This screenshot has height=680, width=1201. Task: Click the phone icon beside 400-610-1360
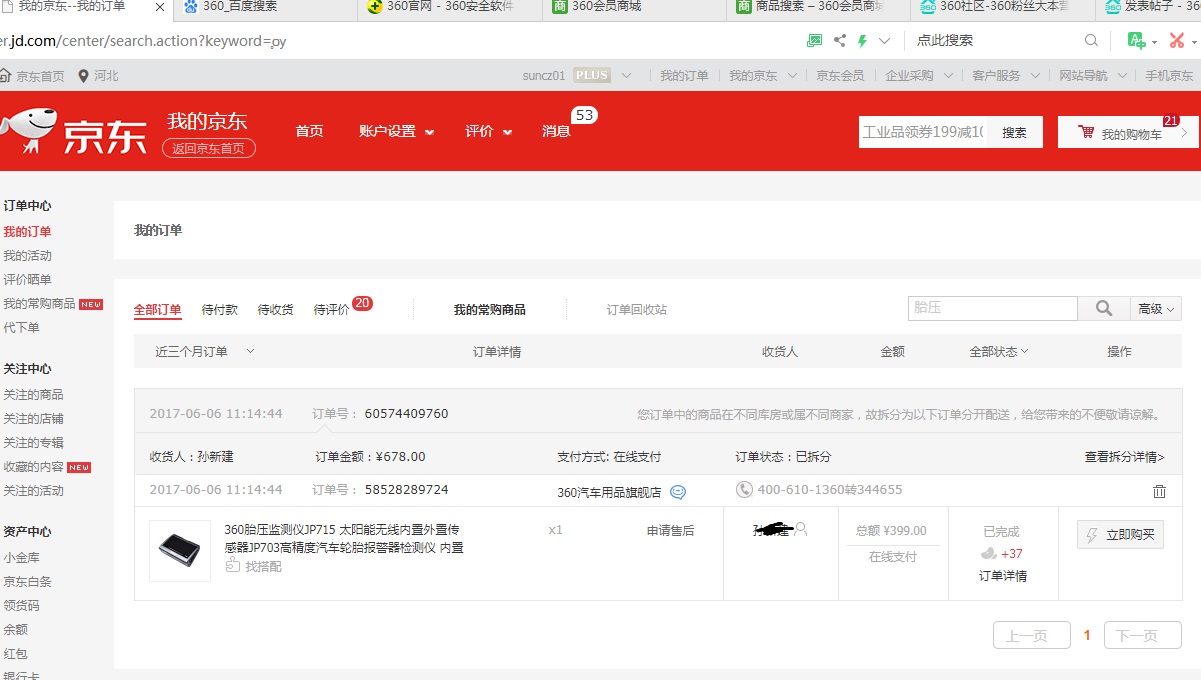click(744, 490)
